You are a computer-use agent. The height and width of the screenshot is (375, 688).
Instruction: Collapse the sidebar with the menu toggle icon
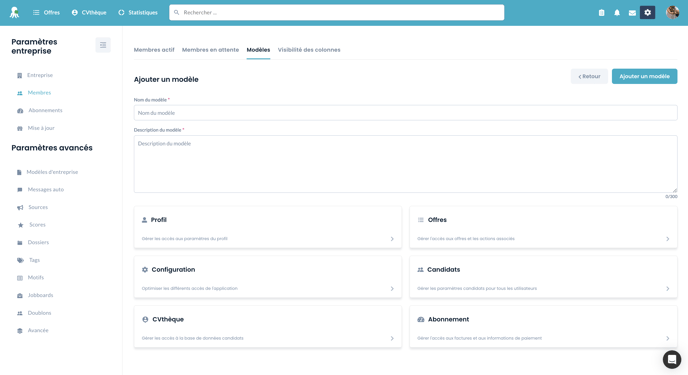(103, 45)
